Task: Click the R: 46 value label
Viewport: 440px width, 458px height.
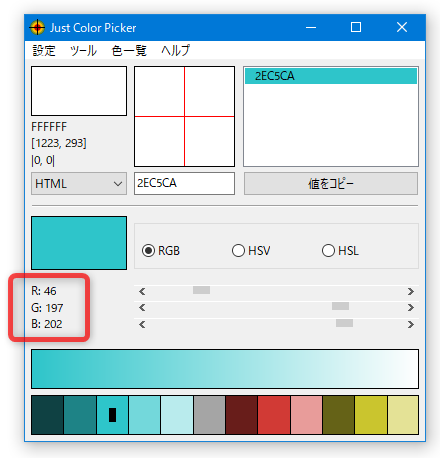Action: pos(44,291)
